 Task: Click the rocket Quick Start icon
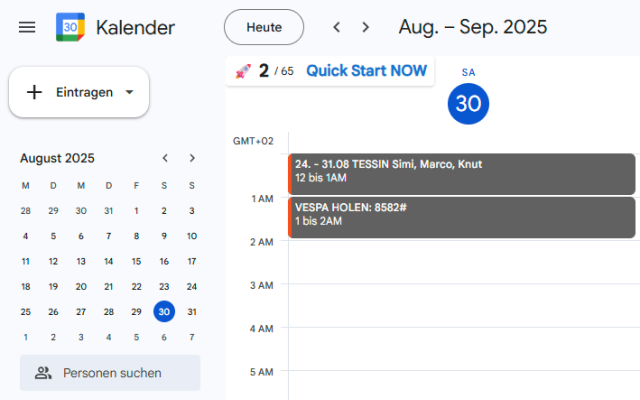243,71
